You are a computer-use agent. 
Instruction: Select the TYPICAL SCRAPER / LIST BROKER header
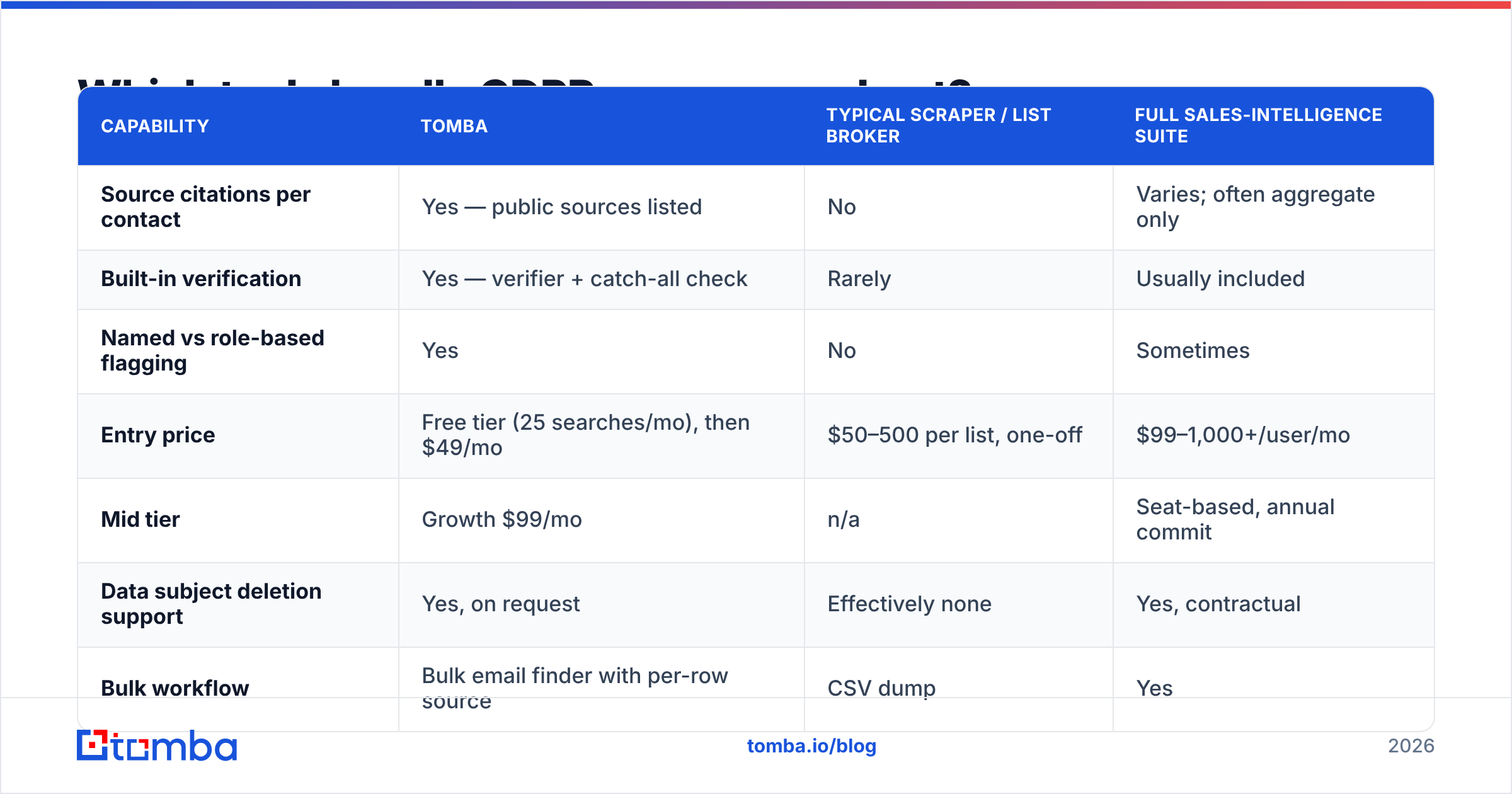pos(939,125)
